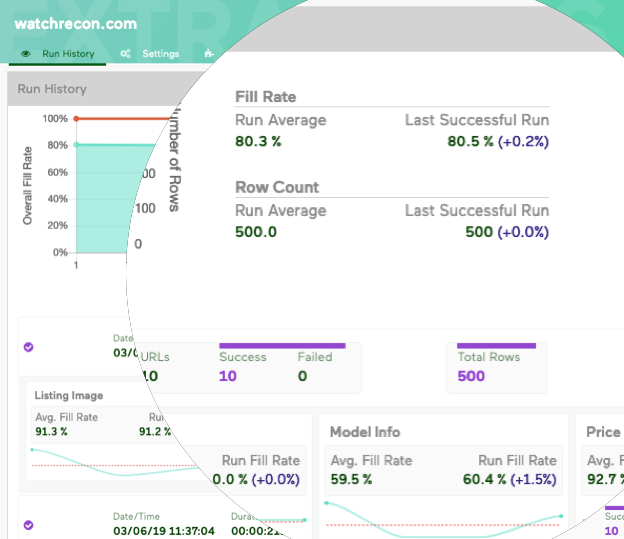This screenshot has height=539, width=624.
Task: Open the Run History tab
Action: [57, 54]
